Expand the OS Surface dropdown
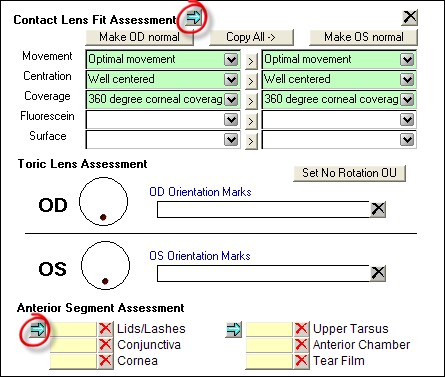This screenshot has height=377, width=445. click(407, 140)
